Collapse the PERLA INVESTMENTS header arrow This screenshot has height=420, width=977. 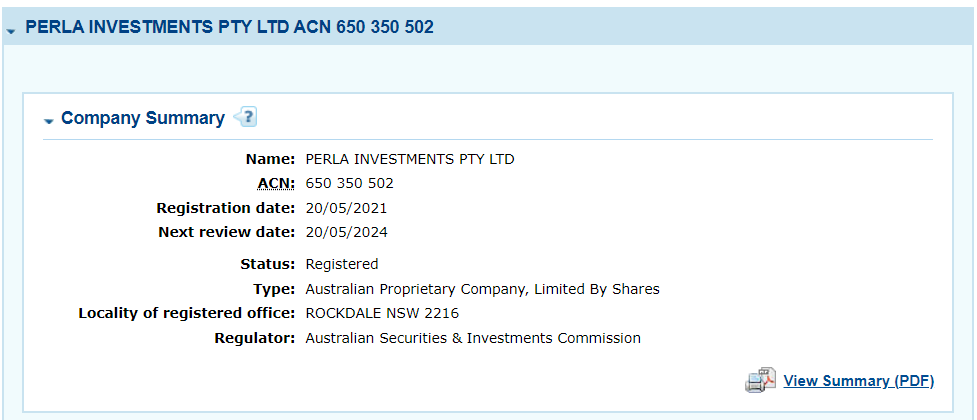pos(11,31)
